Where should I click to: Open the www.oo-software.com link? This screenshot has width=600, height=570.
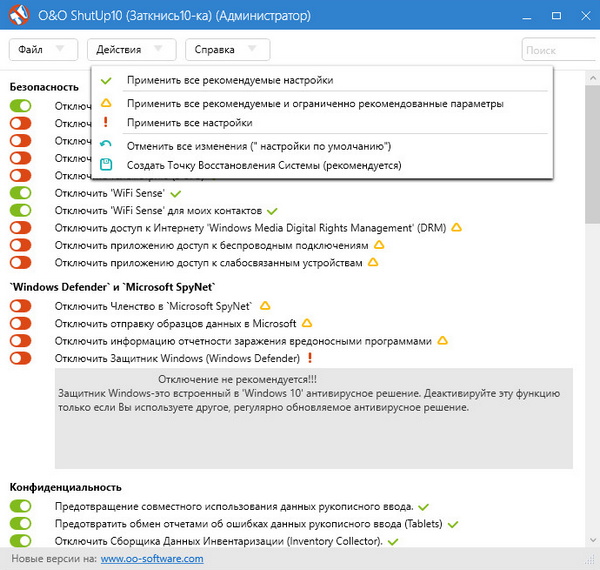point(152,559)
